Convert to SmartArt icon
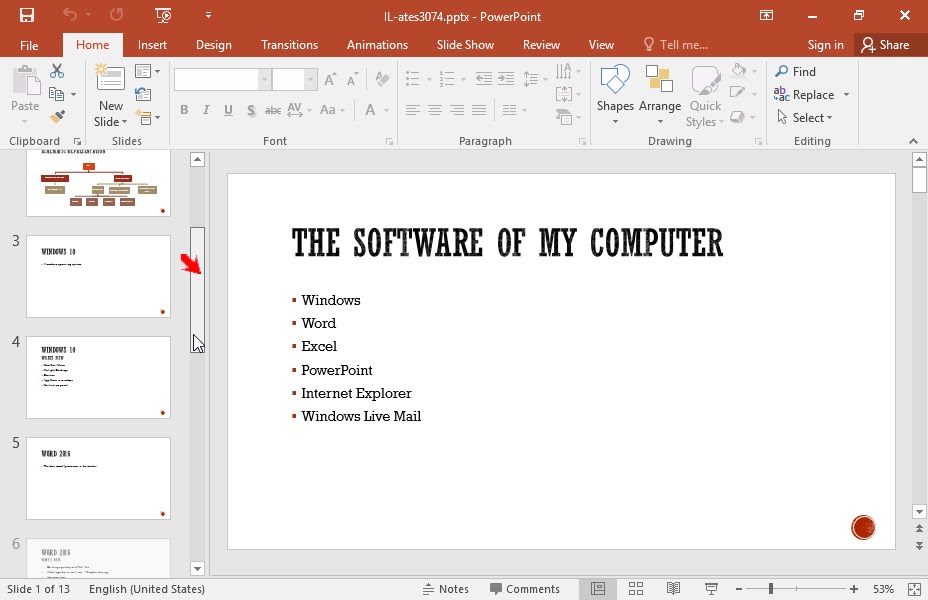 (x=568, y=117)
